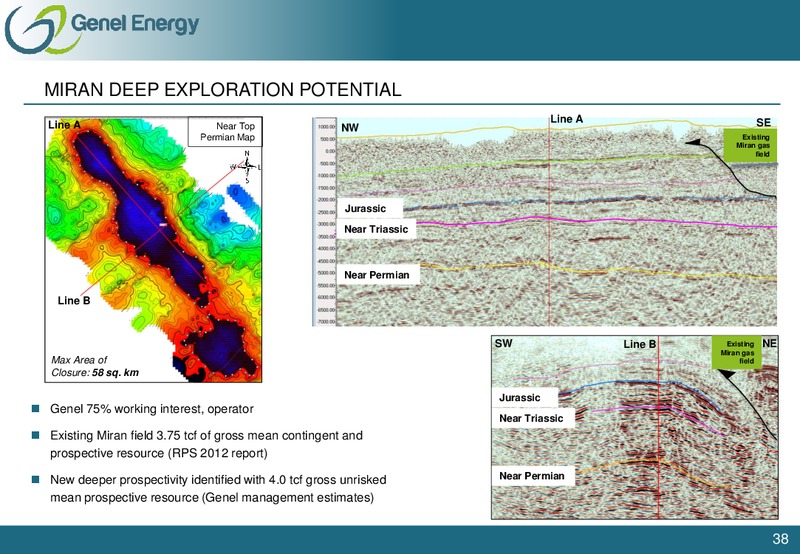
Task: Click the '1000.00' depth value on the Line A axis
Action: [x=326, y=127]
